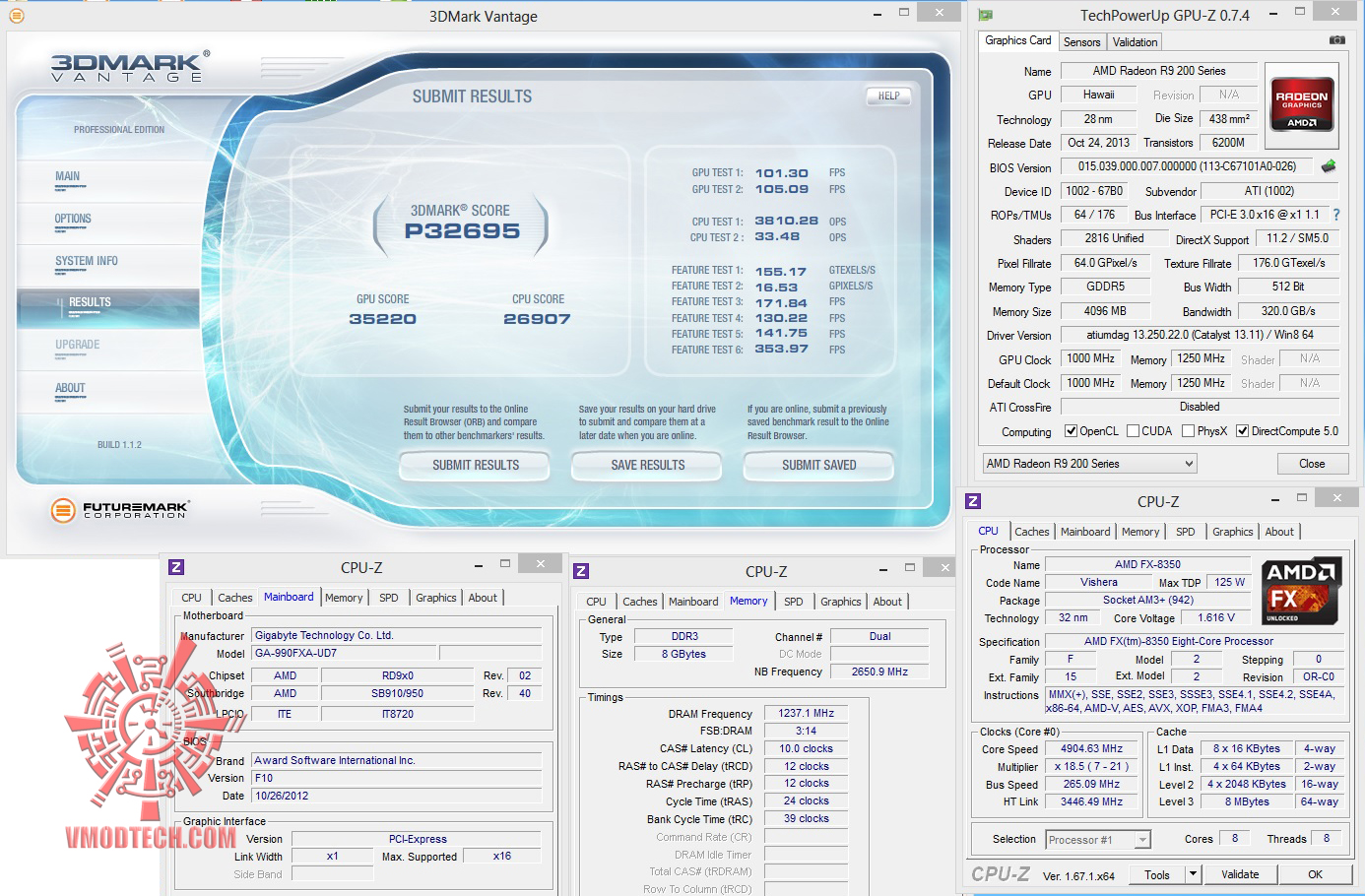The image size is (1365, 896).
Task: Click the BIOS save chip icon
Action: [1329, 166]
